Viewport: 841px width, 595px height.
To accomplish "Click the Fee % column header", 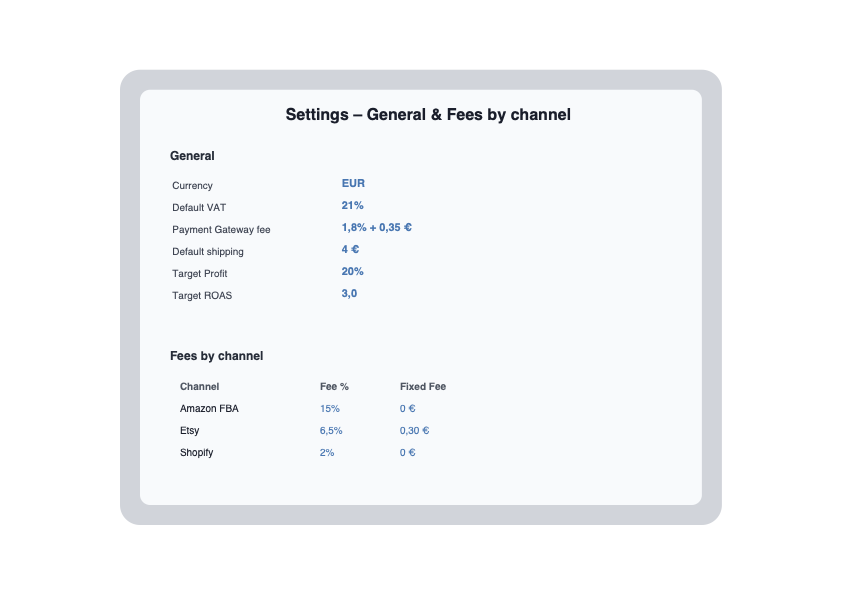I will click(334, 387).
